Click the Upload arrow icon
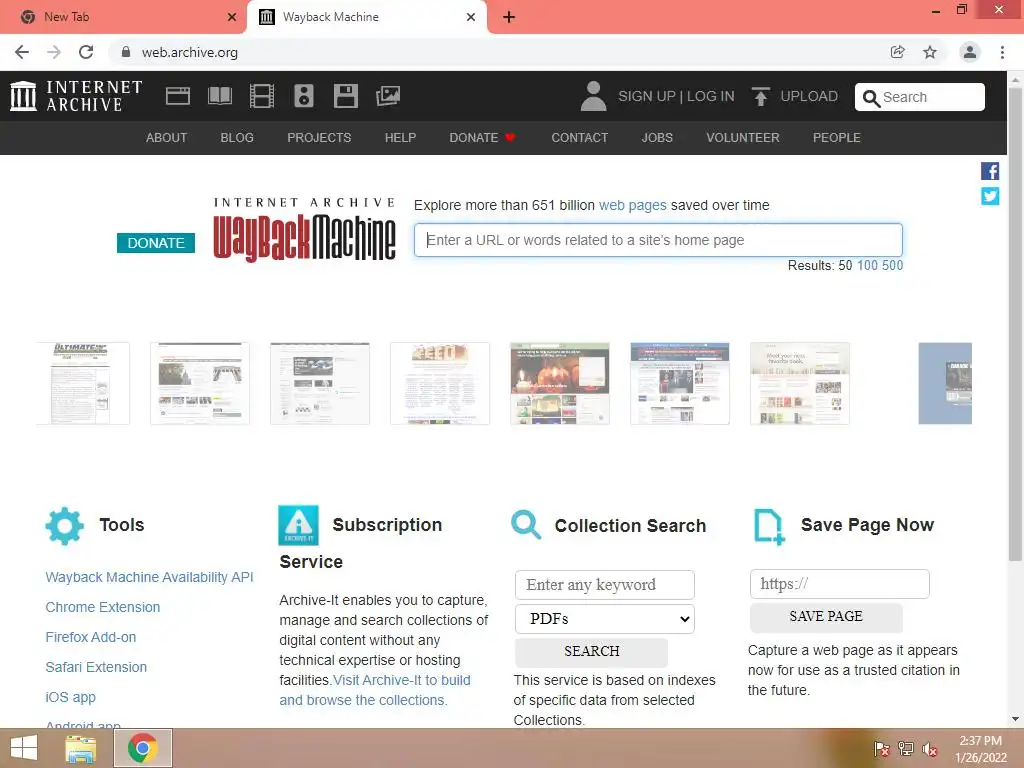Image resolution: width=1024 pixels, height=768 pixels. pos(760,96)
